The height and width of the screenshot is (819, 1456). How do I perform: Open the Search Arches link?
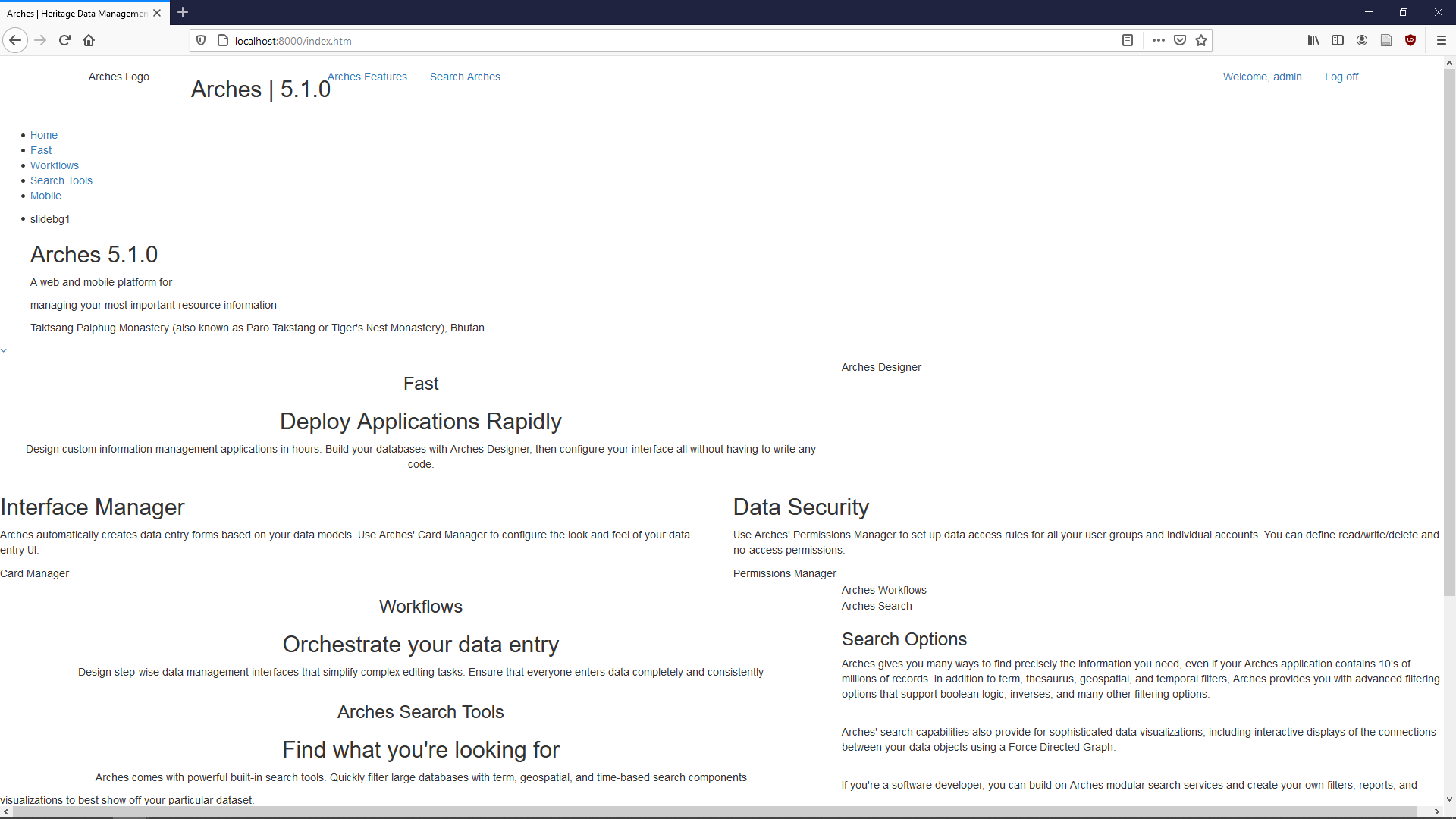(464, 77)
